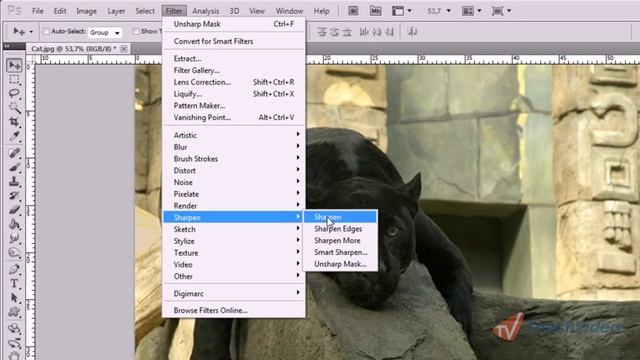Select the Eraser tool

click(x=14, y=210)
